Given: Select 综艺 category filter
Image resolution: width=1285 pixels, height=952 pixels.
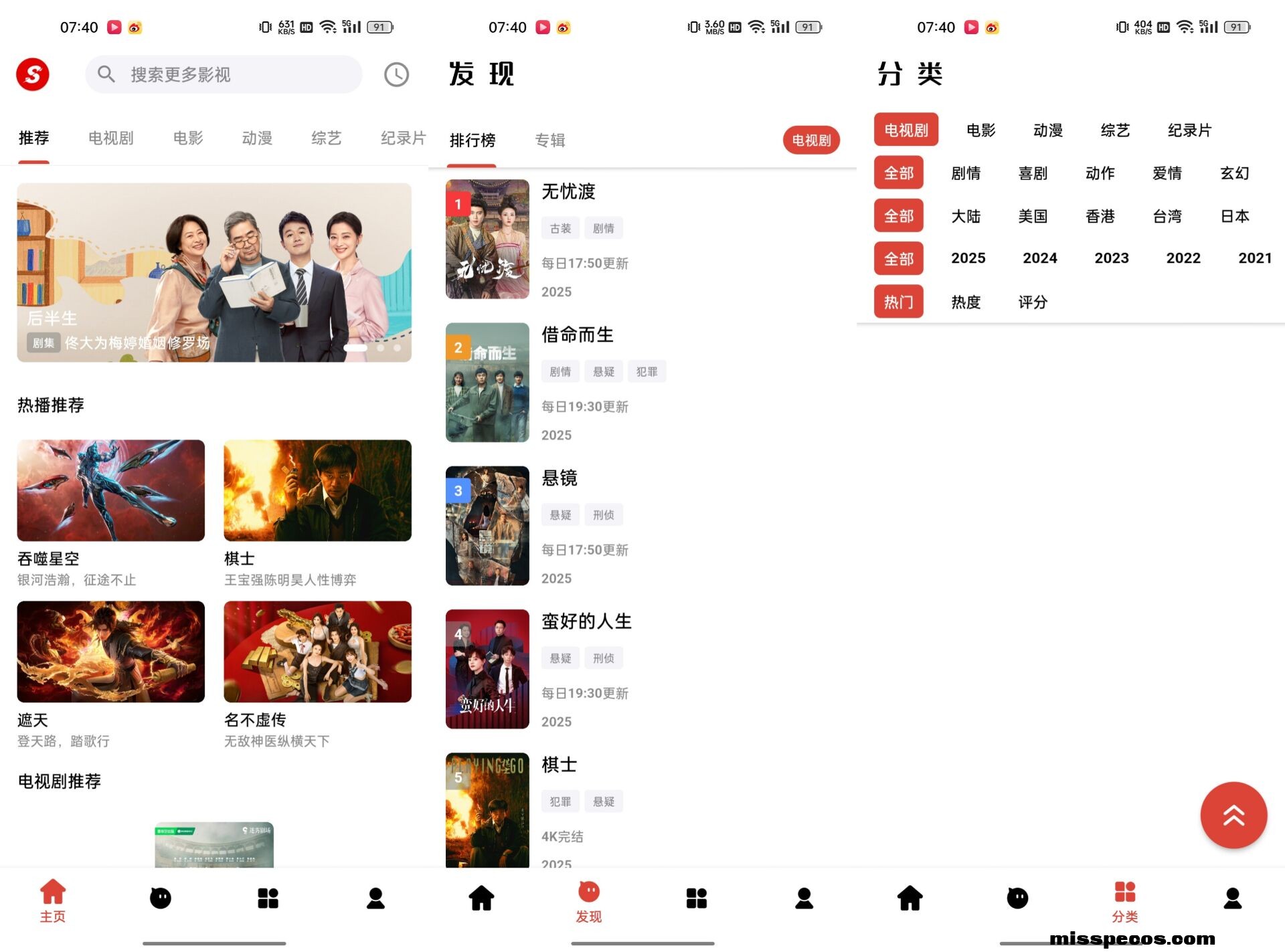Looking at the screenshot, I should pyautogui.click(x=1115, y=130).
